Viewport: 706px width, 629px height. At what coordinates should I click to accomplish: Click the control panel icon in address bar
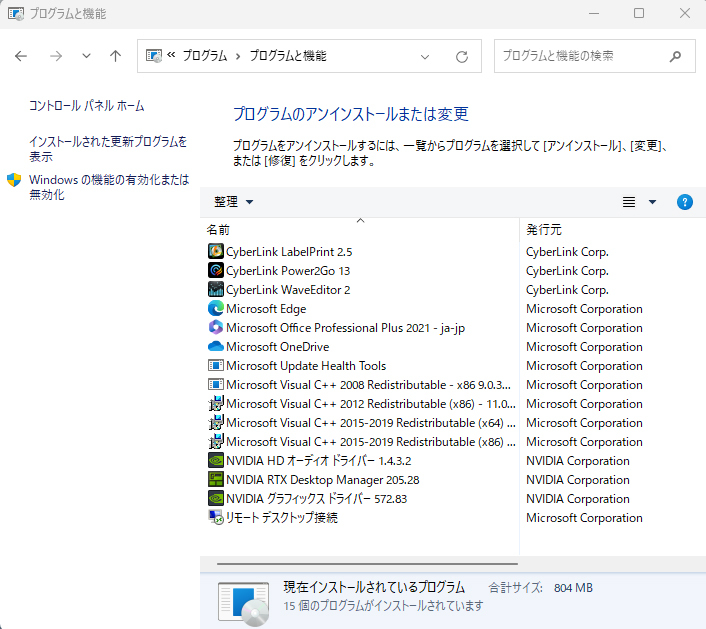pyautogui.click(x=154, y=56)
